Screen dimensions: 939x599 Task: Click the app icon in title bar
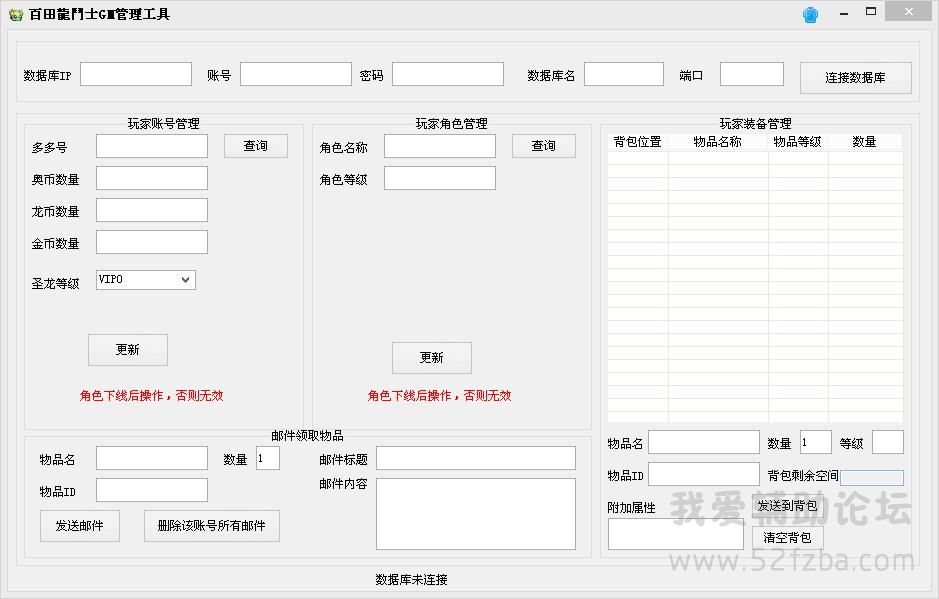tap(16, 14)
